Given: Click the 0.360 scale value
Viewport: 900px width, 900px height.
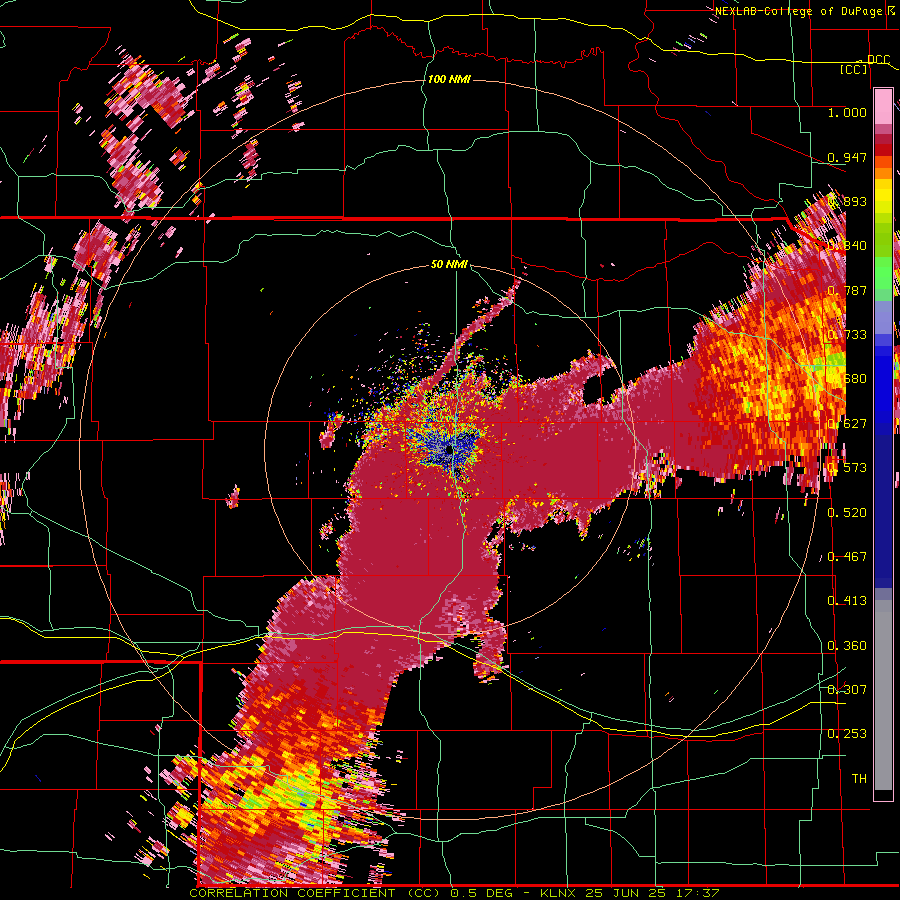Looking at the screenshot, I should click(x=847, y=645).
